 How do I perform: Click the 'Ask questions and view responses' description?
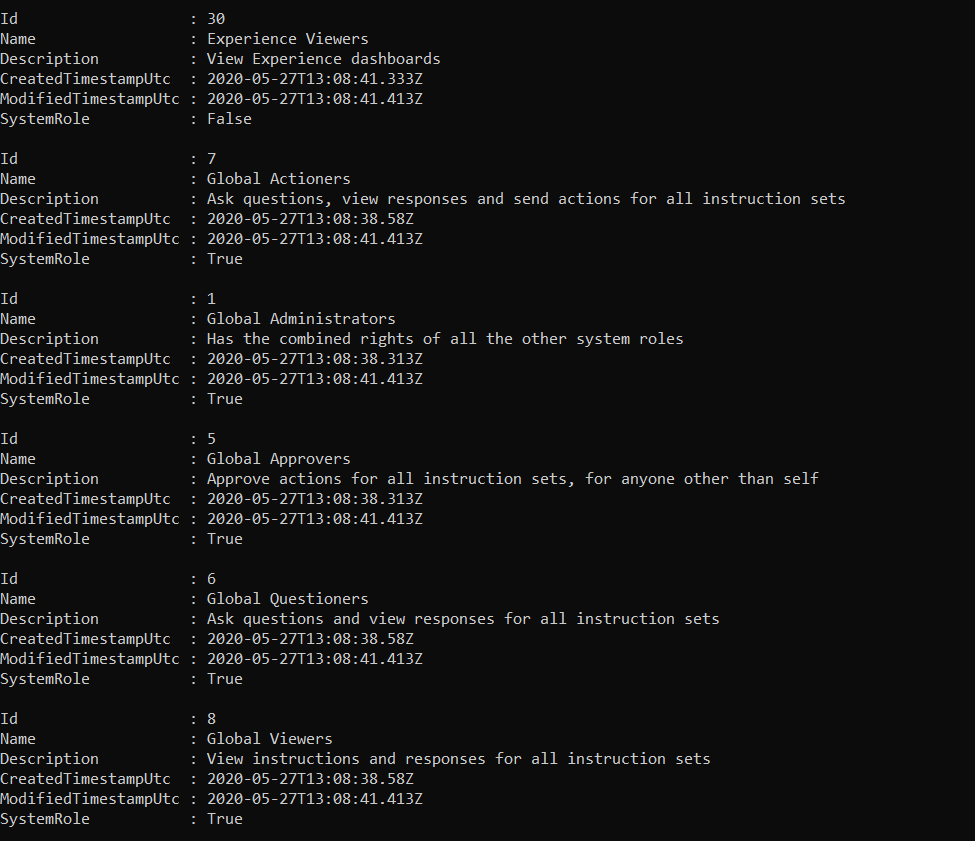pyautogui.click(x=463, y=619)
